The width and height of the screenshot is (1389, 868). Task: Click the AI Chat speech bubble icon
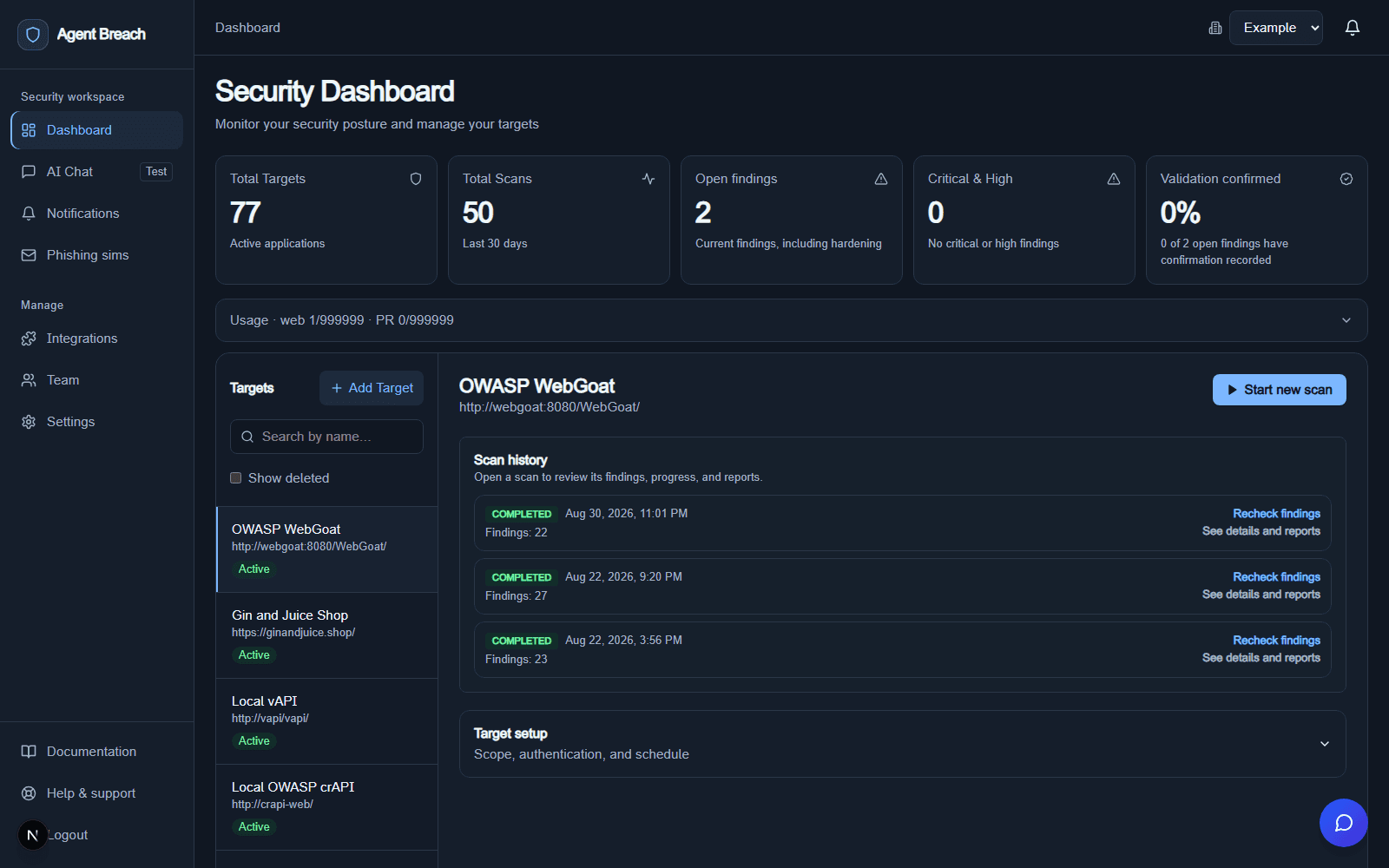[29, 172]
